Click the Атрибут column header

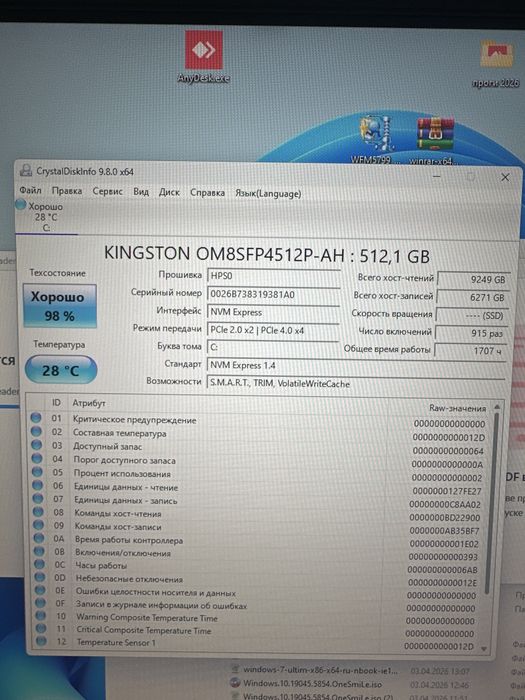tap(89, 403)
